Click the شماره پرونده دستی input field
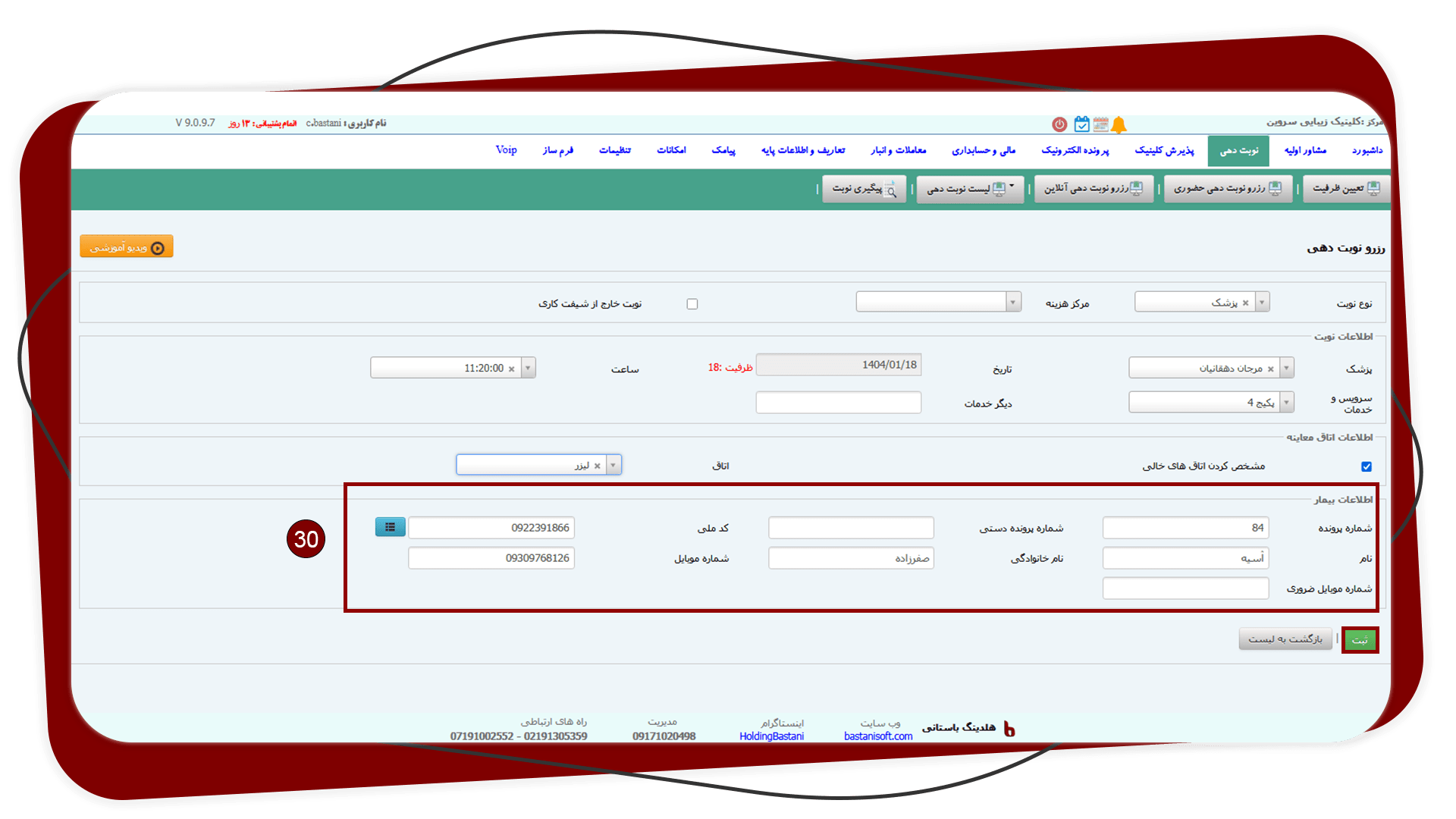Viewport: 1456px width, 819px height. coord(851,528)
